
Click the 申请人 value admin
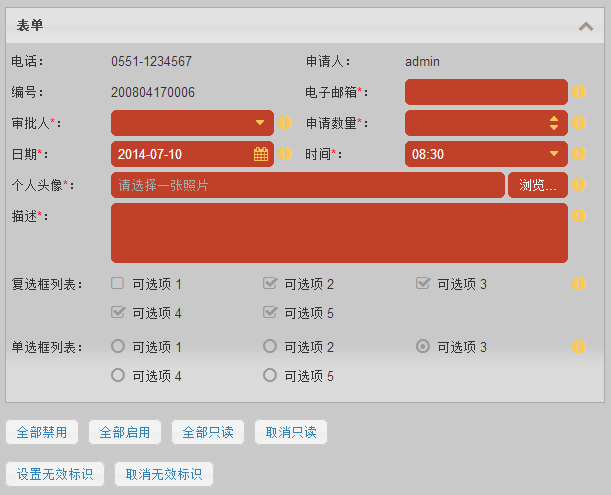tap(422, 62)
